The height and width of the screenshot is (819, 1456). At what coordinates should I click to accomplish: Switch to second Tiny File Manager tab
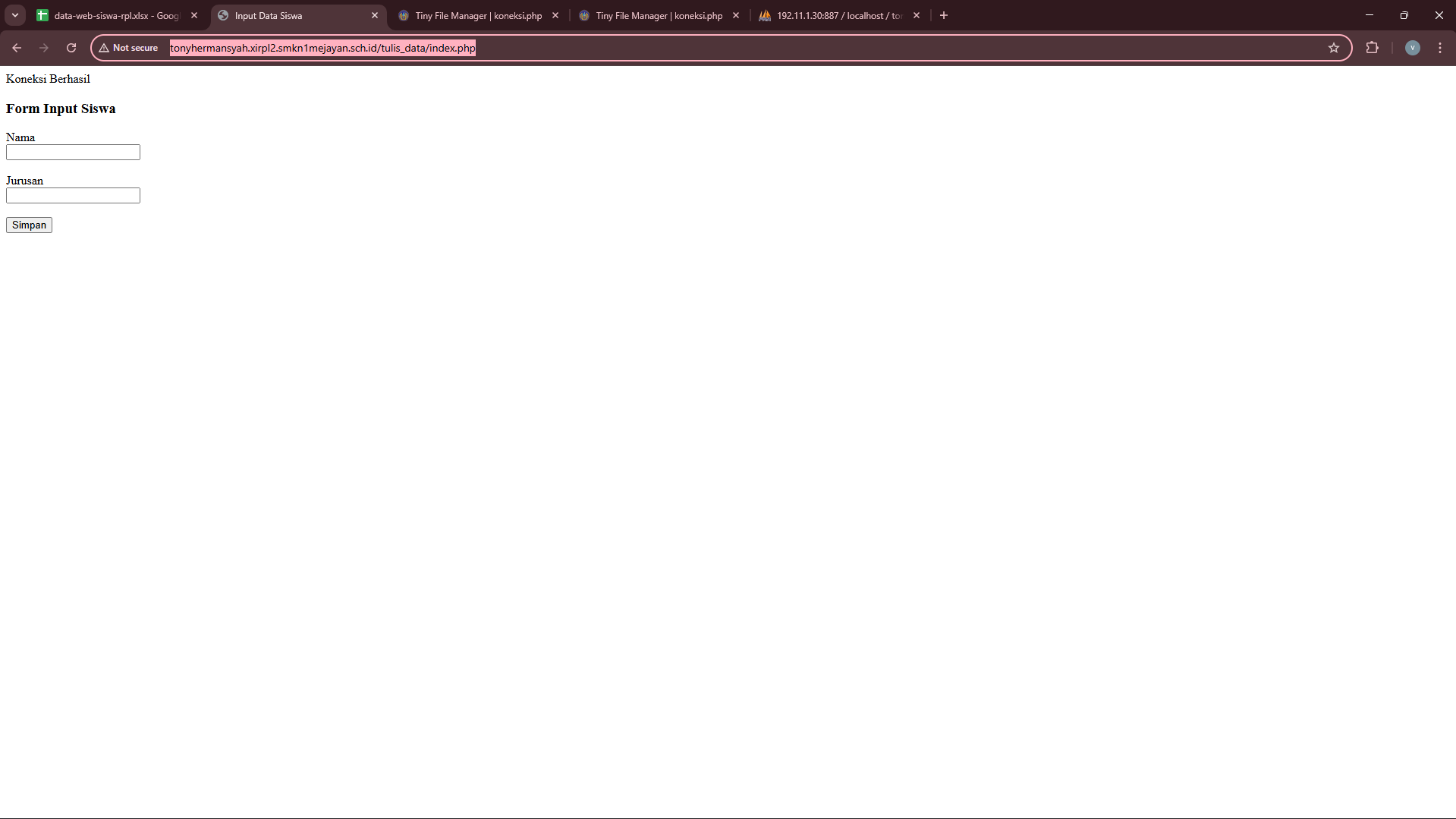659,15
